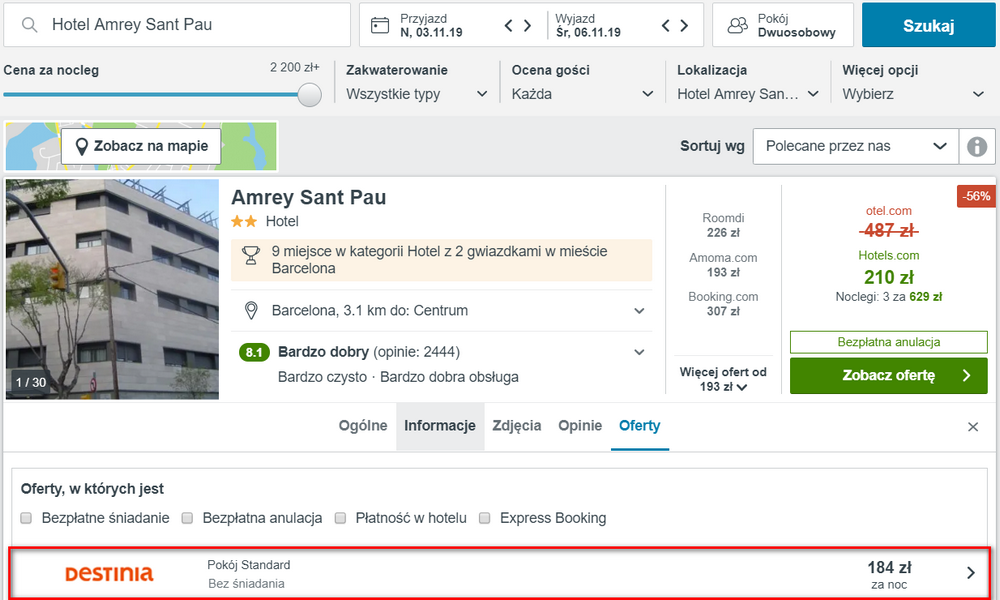Click the hotel name search field

tap(177, 25)
